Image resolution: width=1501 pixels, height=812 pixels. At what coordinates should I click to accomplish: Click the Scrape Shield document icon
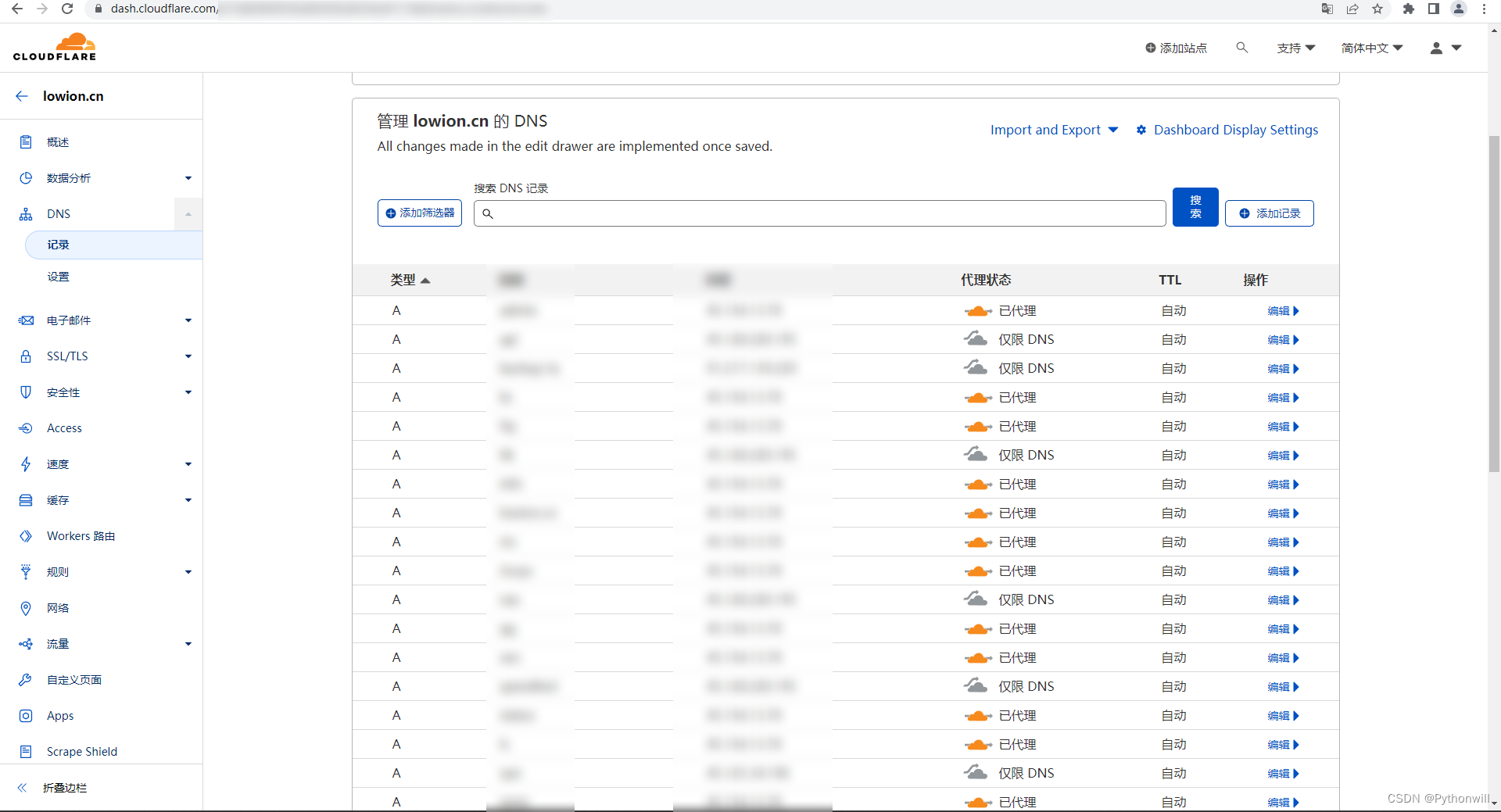pos(26,752)
